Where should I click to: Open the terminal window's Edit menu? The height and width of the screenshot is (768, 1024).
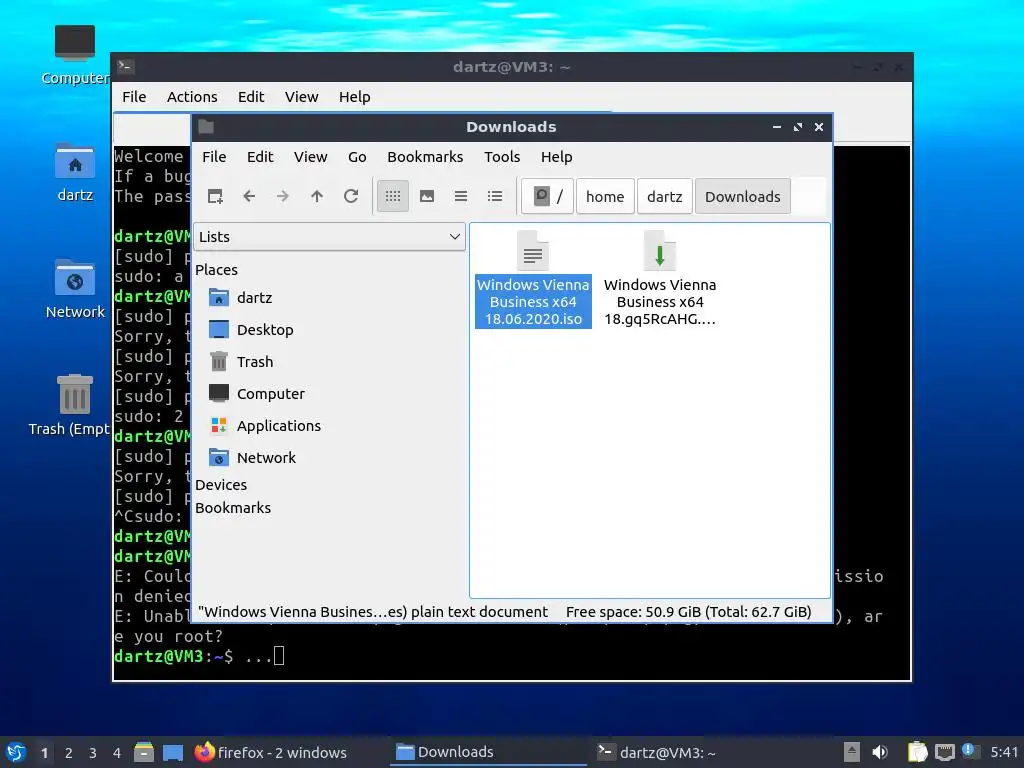251,97
